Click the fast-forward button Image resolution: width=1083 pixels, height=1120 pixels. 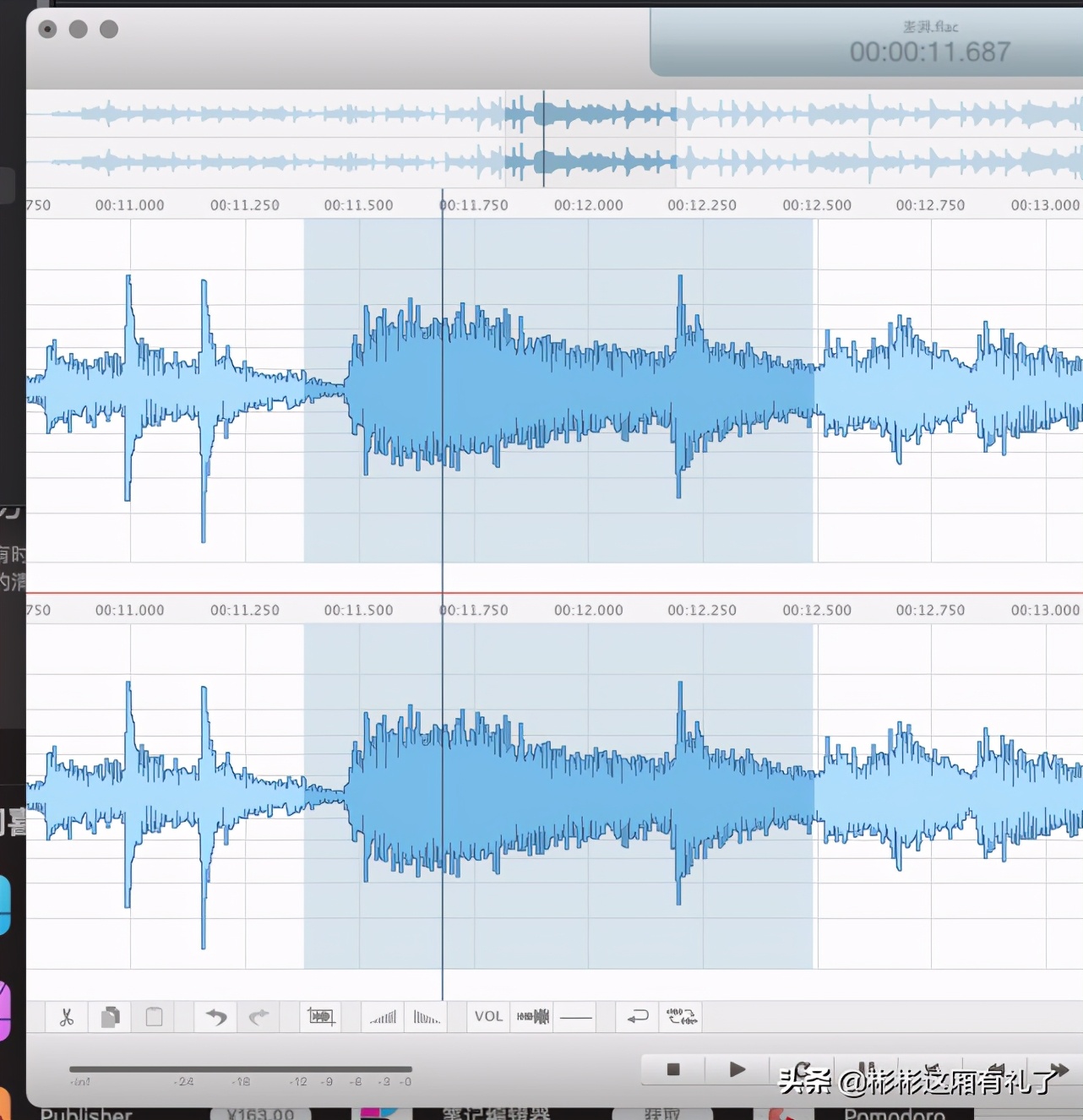[1057, 1069]
